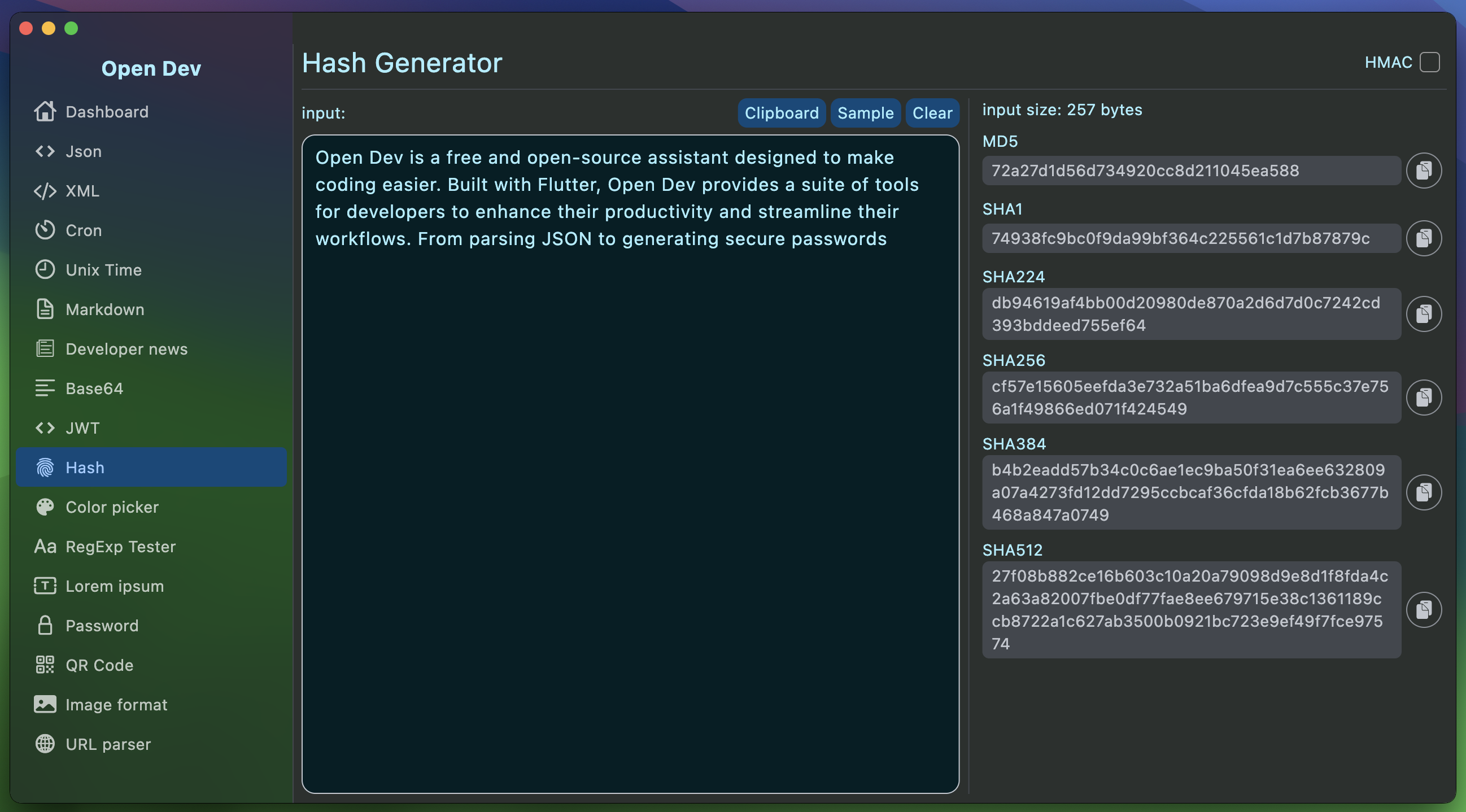Select the Lorem ipsum tool label
Viewport: 1466px width, 812px height.
coord(115,586)
